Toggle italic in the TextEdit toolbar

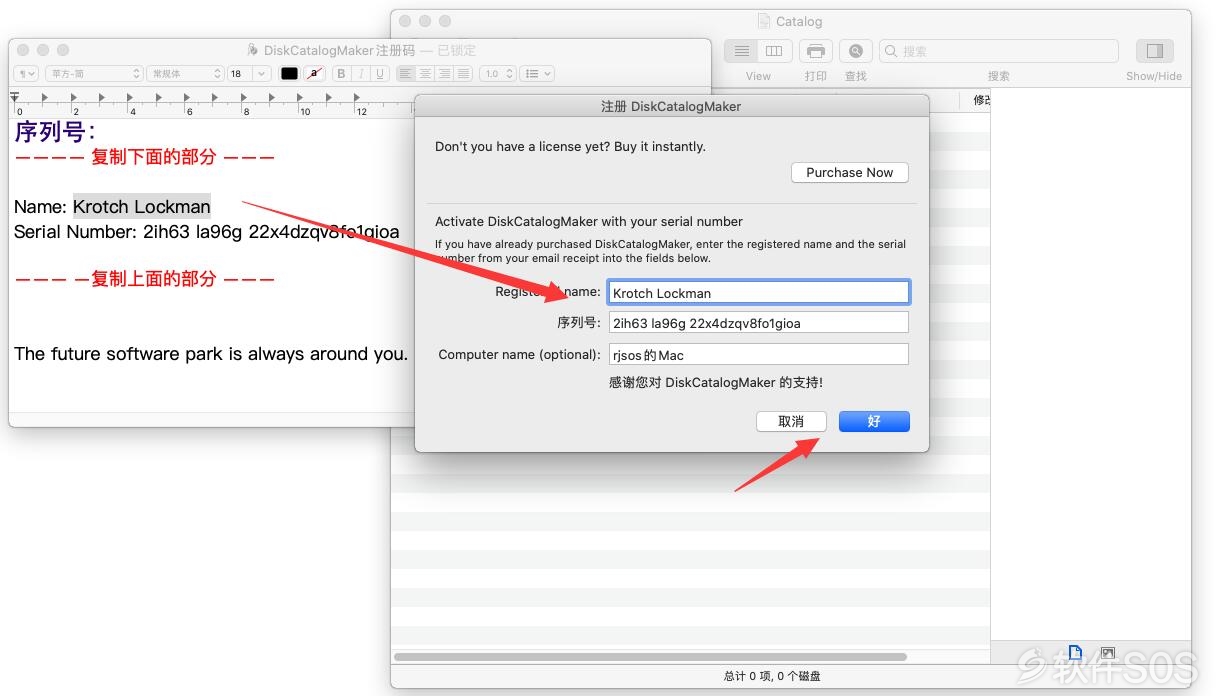(360, 74)
